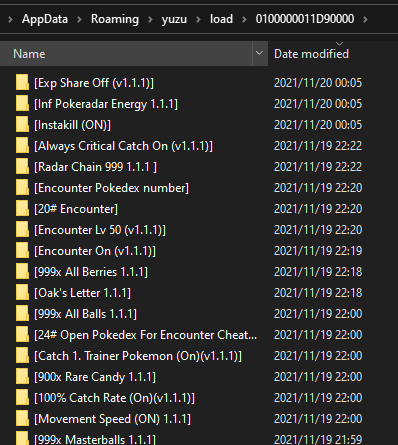The width and height of the screenshot is (398, 445).
Task: Select [Exp Share Off (v1.1.1)] folder name
Action: click(x=94, y=83)
